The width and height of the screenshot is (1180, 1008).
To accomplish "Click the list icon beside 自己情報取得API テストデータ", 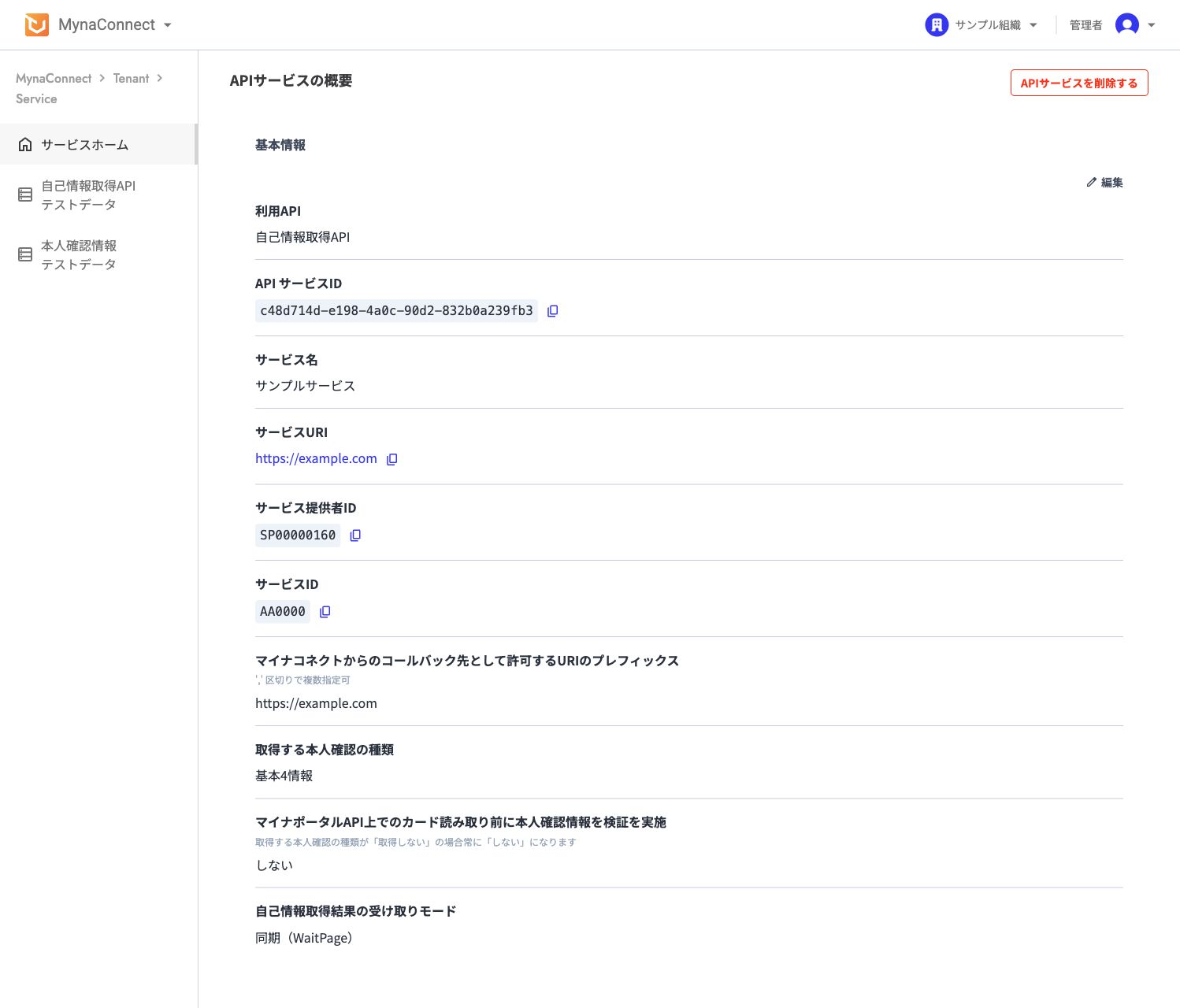I will (x=25, y=195).
